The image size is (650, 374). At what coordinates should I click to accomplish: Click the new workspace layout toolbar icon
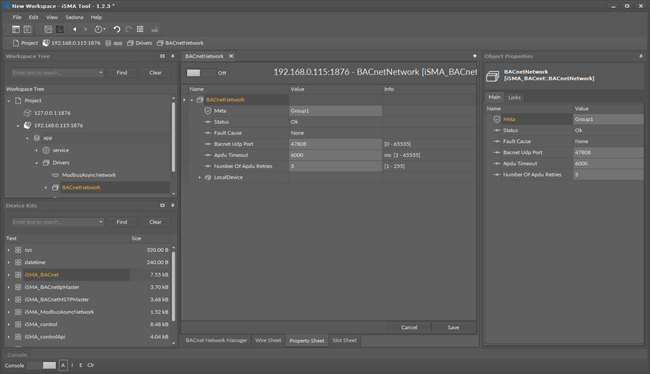(16, 29)
